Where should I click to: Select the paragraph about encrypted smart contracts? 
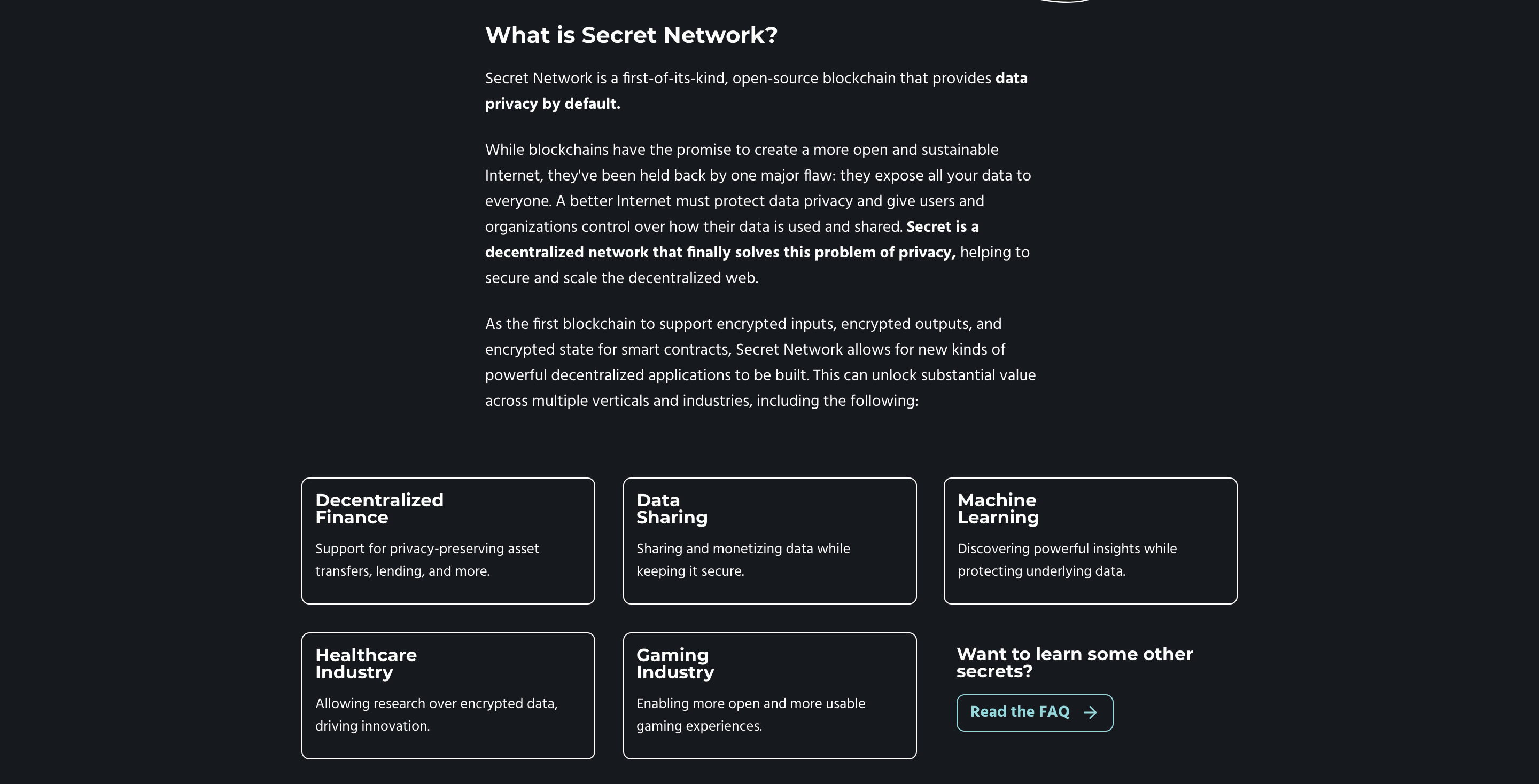point(759,362)
